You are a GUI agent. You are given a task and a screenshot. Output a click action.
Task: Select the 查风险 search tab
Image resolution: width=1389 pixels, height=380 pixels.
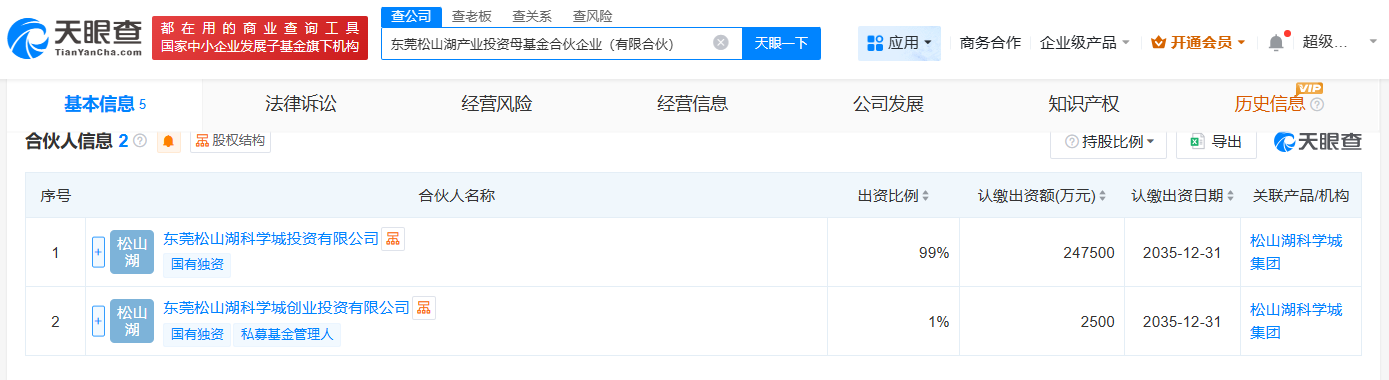tap(592, 16)
